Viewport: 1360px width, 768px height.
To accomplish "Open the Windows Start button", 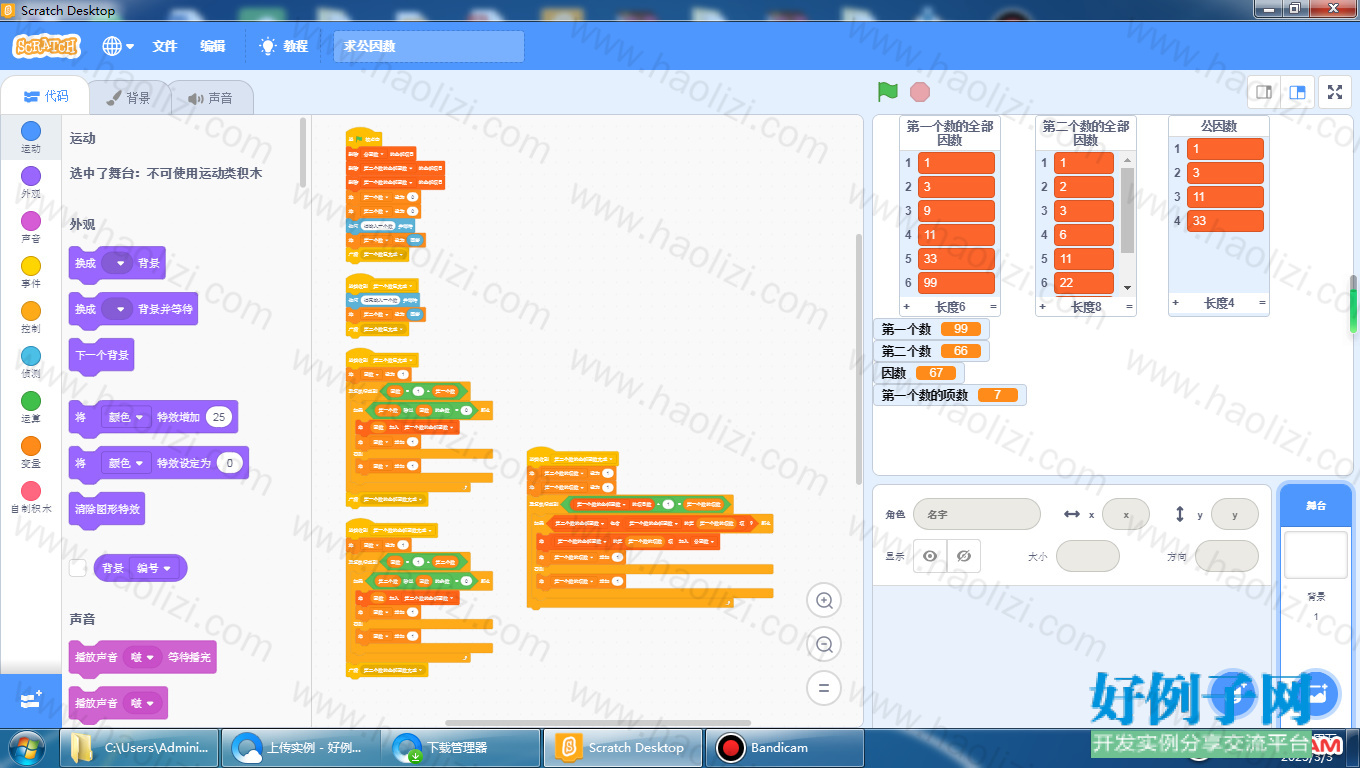I will pos(26,747).
